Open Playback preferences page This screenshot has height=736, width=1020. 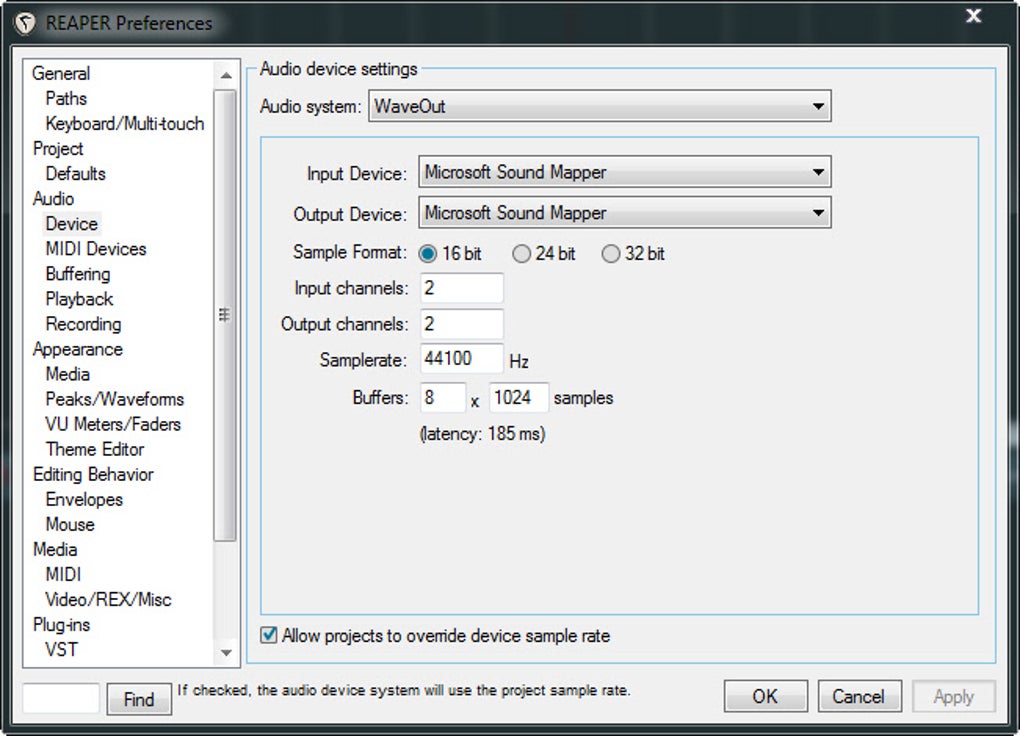79,299
